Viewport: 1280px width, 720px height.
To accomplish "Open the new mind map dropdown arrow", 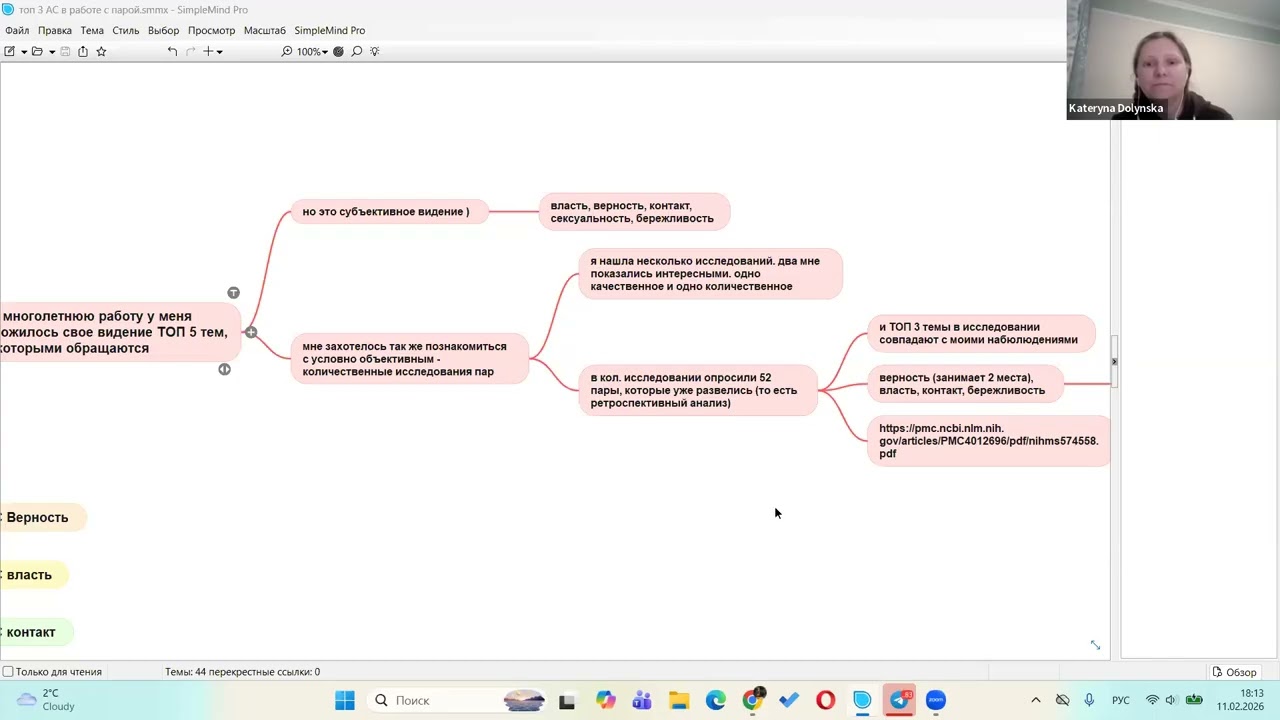I will point(23,52).
